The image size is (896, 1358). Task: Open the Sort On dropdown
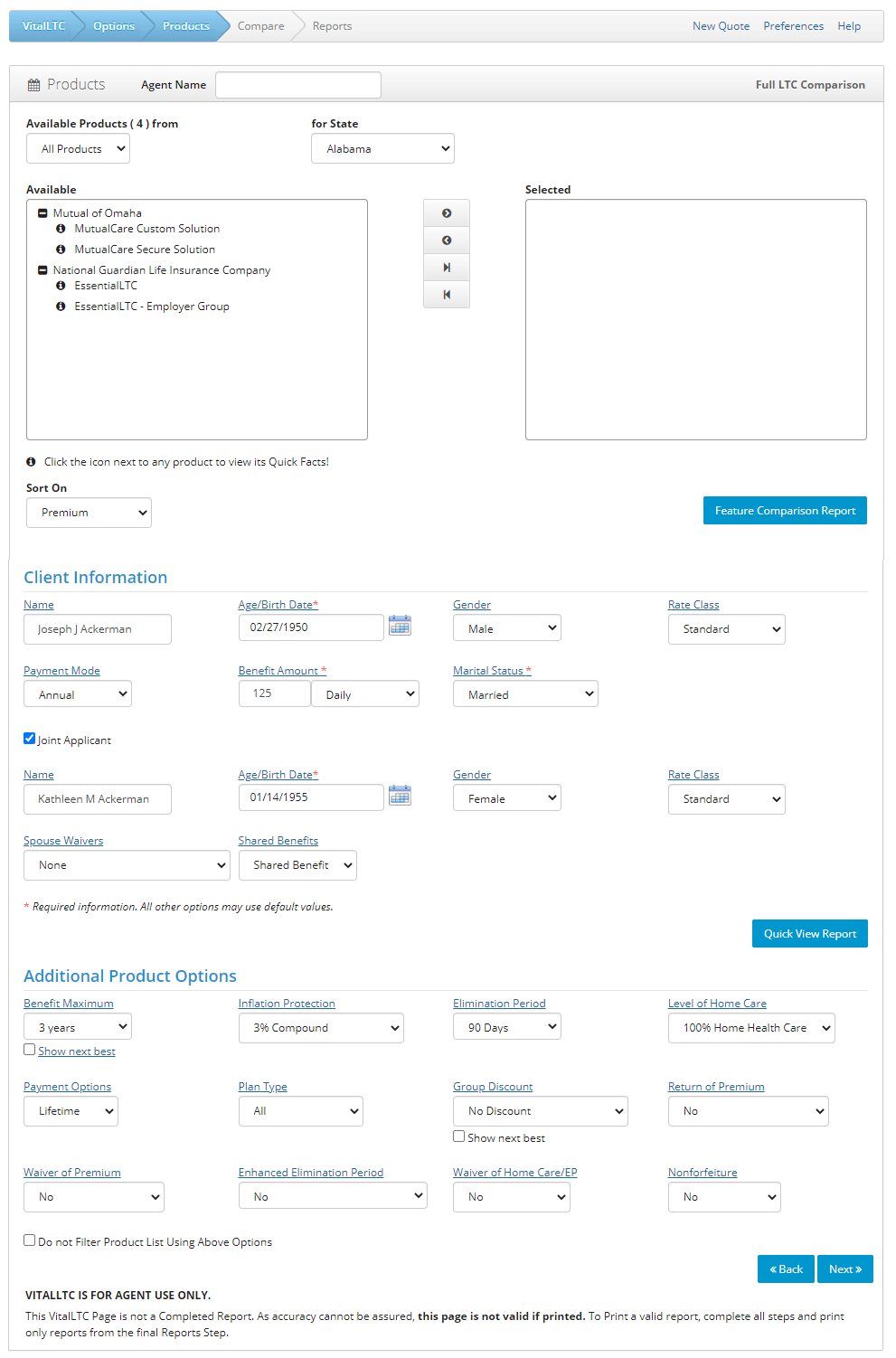point(88,512)
